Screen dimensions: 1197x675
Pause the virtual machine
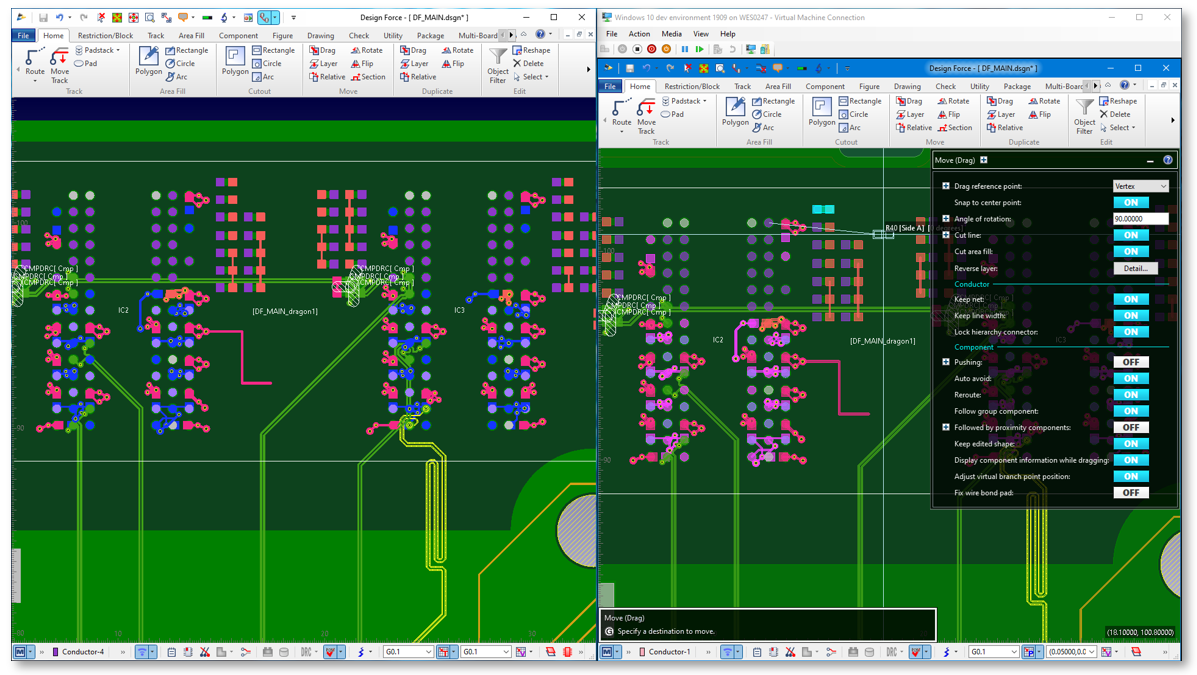click(685, 49)
